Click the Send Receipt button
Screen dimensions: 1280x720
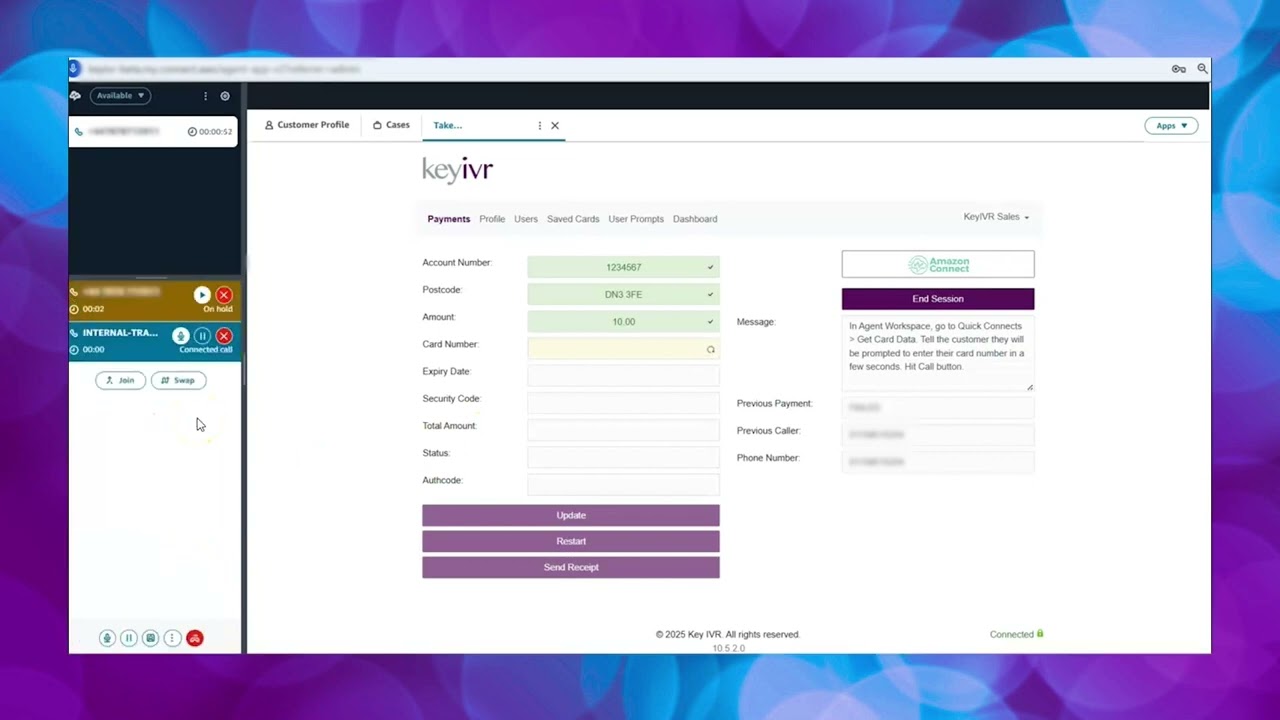tap(571, 567)
